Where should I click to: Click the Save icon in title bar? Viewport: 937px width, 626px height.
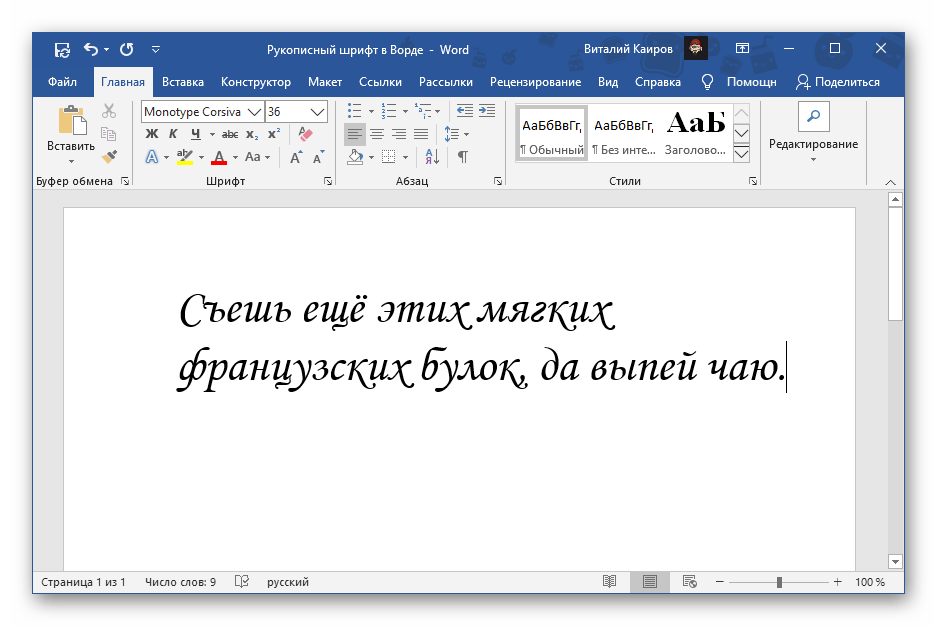point(62,50)
